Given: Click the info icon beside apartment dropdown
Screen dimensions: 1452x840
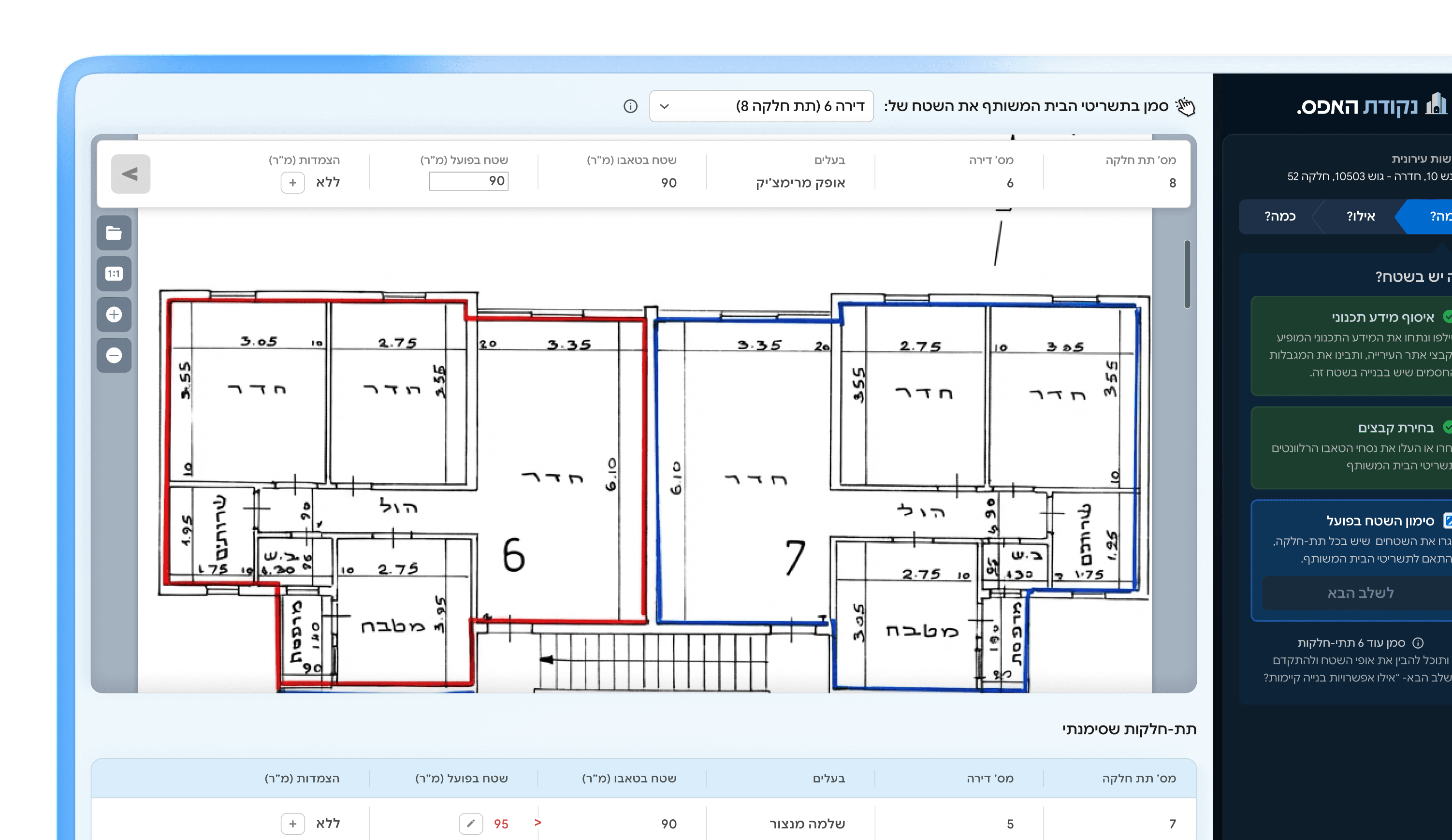Looking at the screenshot, I should tap(630, 107).
